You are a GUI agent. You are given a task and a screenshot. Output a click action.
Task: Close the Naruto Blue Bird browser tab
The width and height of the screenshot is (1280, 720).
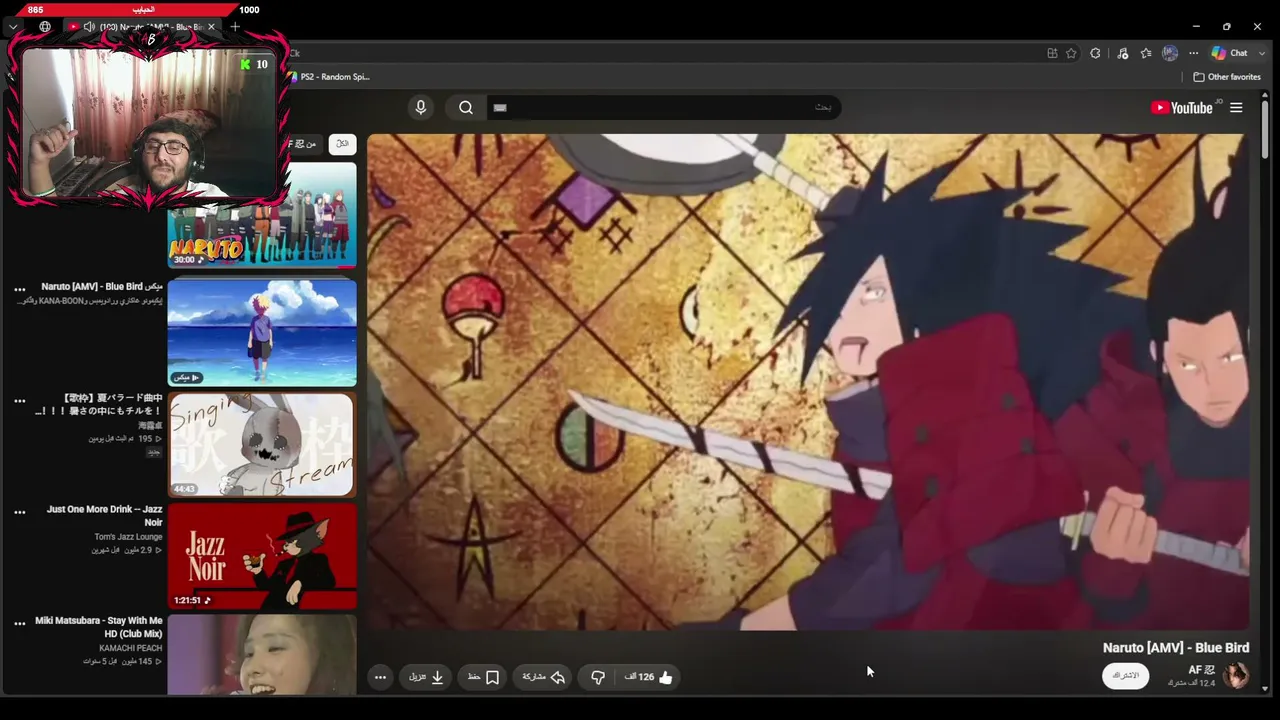coord(211,27)
